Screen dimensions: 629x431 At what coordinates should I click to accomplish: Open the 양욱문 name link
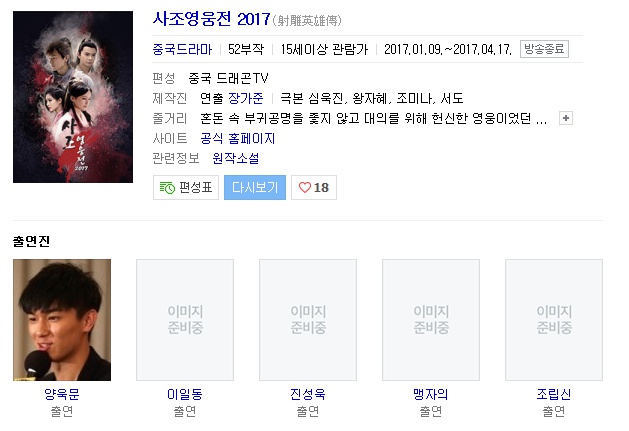pyautogui.click(x=62, y=394)
